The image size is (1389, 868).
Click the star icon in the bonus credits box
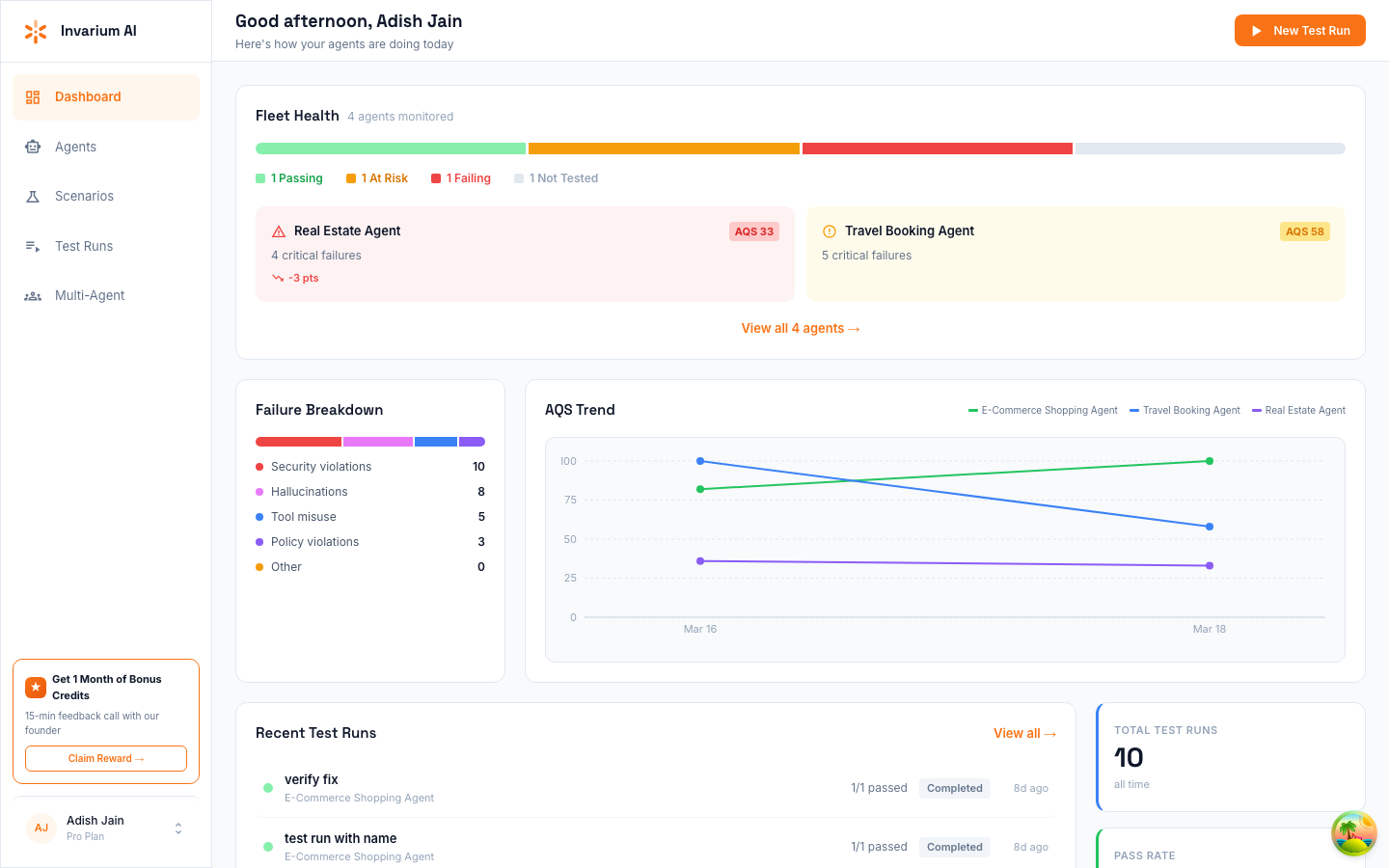click(x=36, y=687)
